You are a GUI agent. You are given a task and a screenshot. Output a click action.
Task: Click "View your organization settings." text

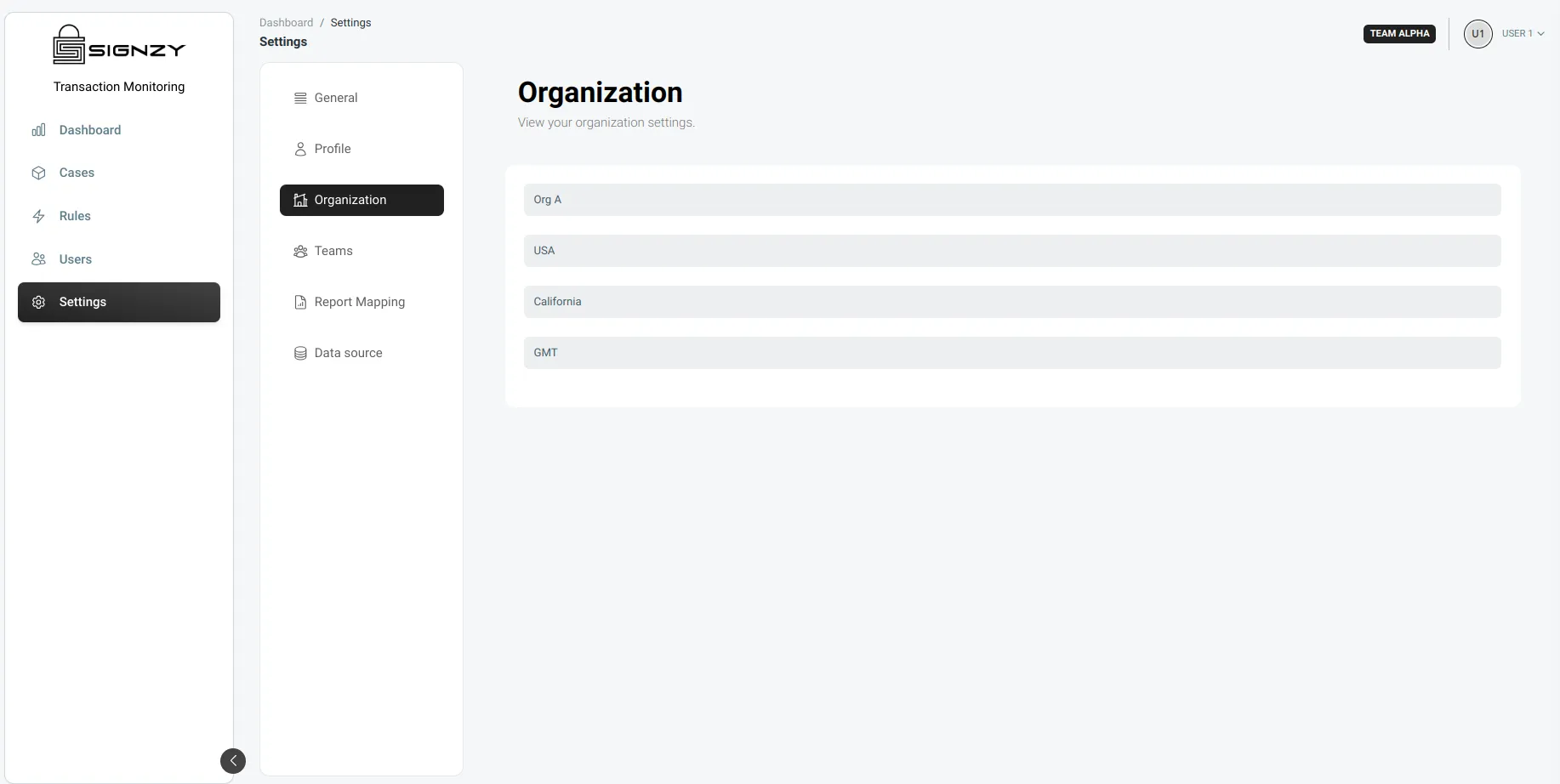(x=606, y=122)
